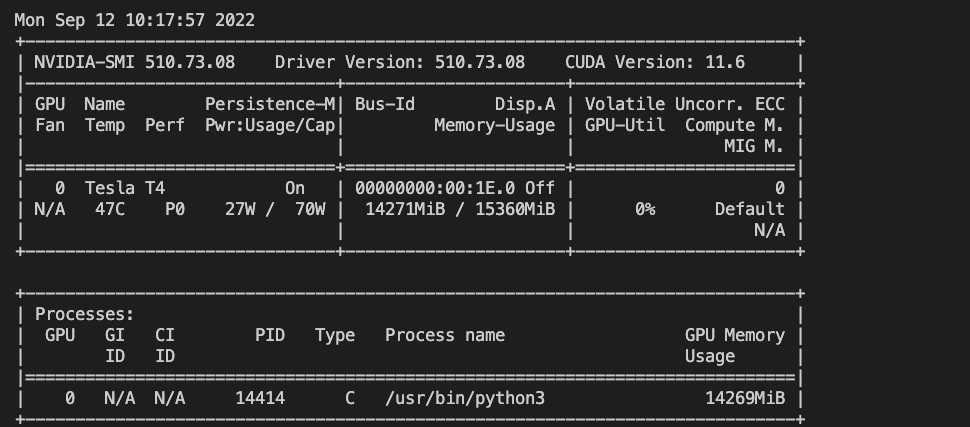Click the 14269MiB process memory usage
This screenshot has width=970, height=427.
pos(745,399)
